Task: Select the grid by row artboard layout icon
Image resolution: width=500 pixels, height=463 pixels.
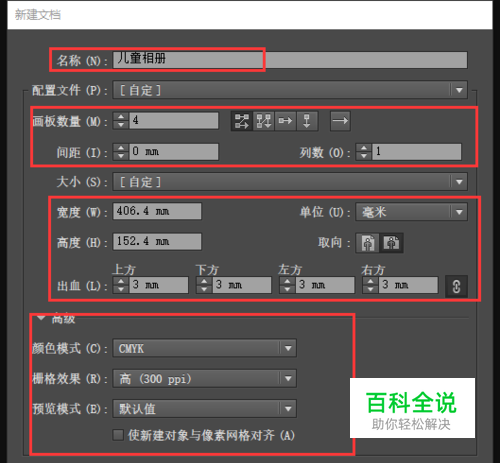Action: pos(242,121)
